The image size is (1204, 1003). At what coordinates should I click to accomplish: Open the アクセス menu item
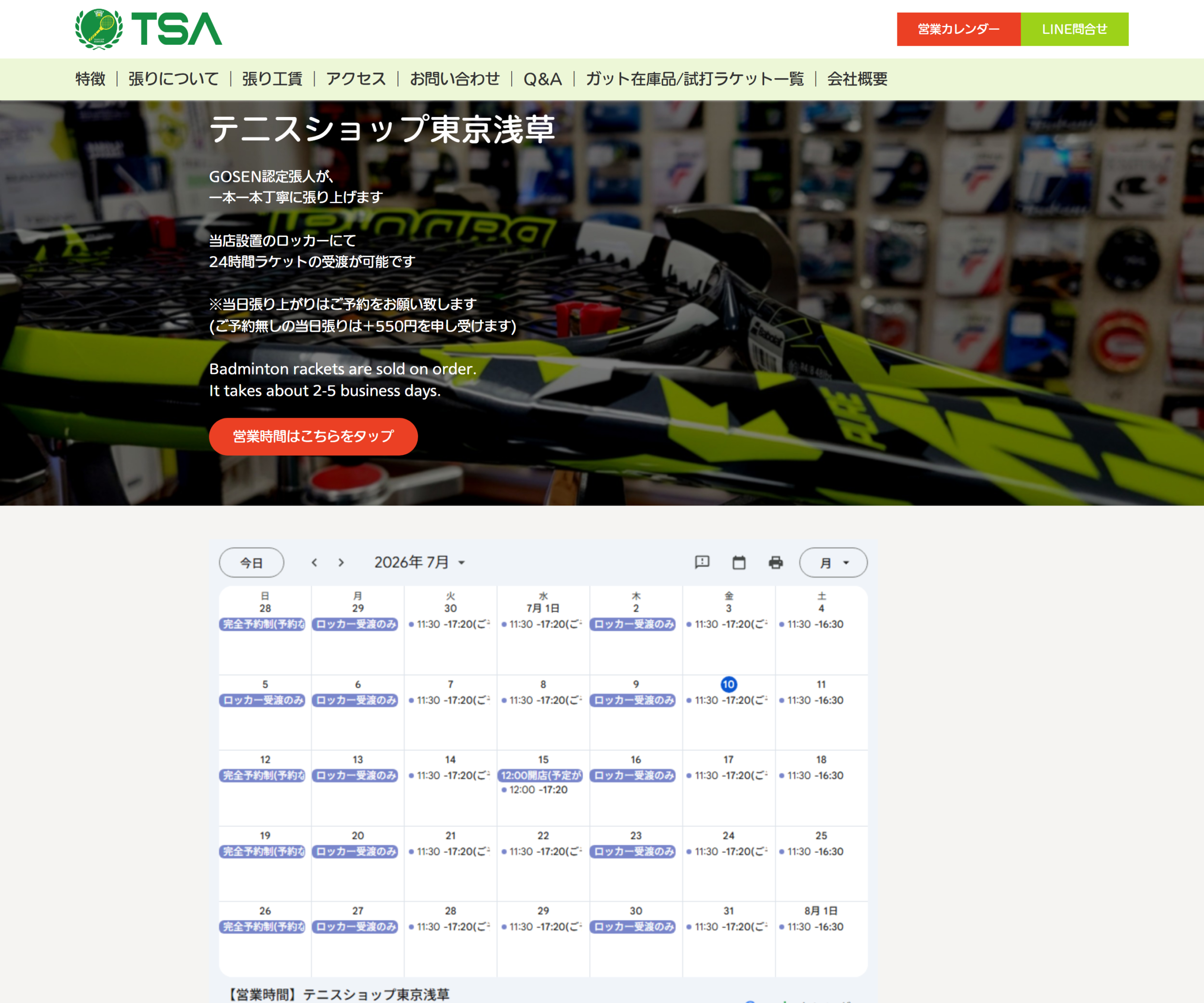(356, 79)
